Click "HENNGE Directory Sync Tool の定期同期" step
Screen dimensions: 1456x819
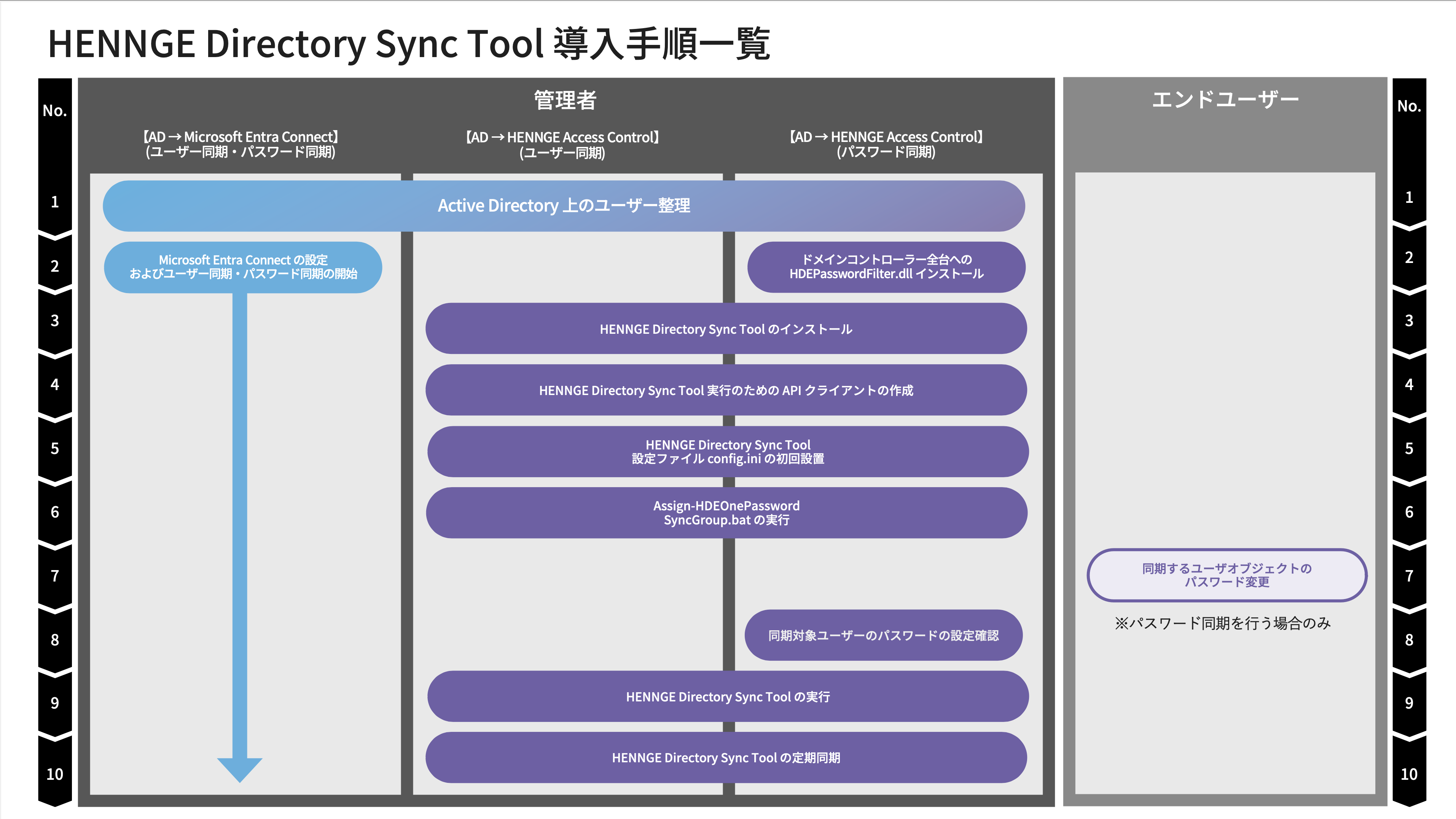pyautogui.click(x=726, y=757)
